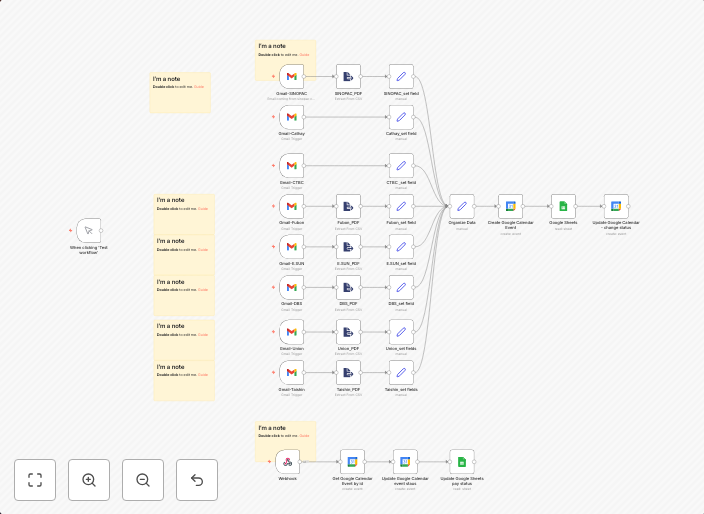
Task: Click the fit-to-view canvas button
Action: coord(35,480)
